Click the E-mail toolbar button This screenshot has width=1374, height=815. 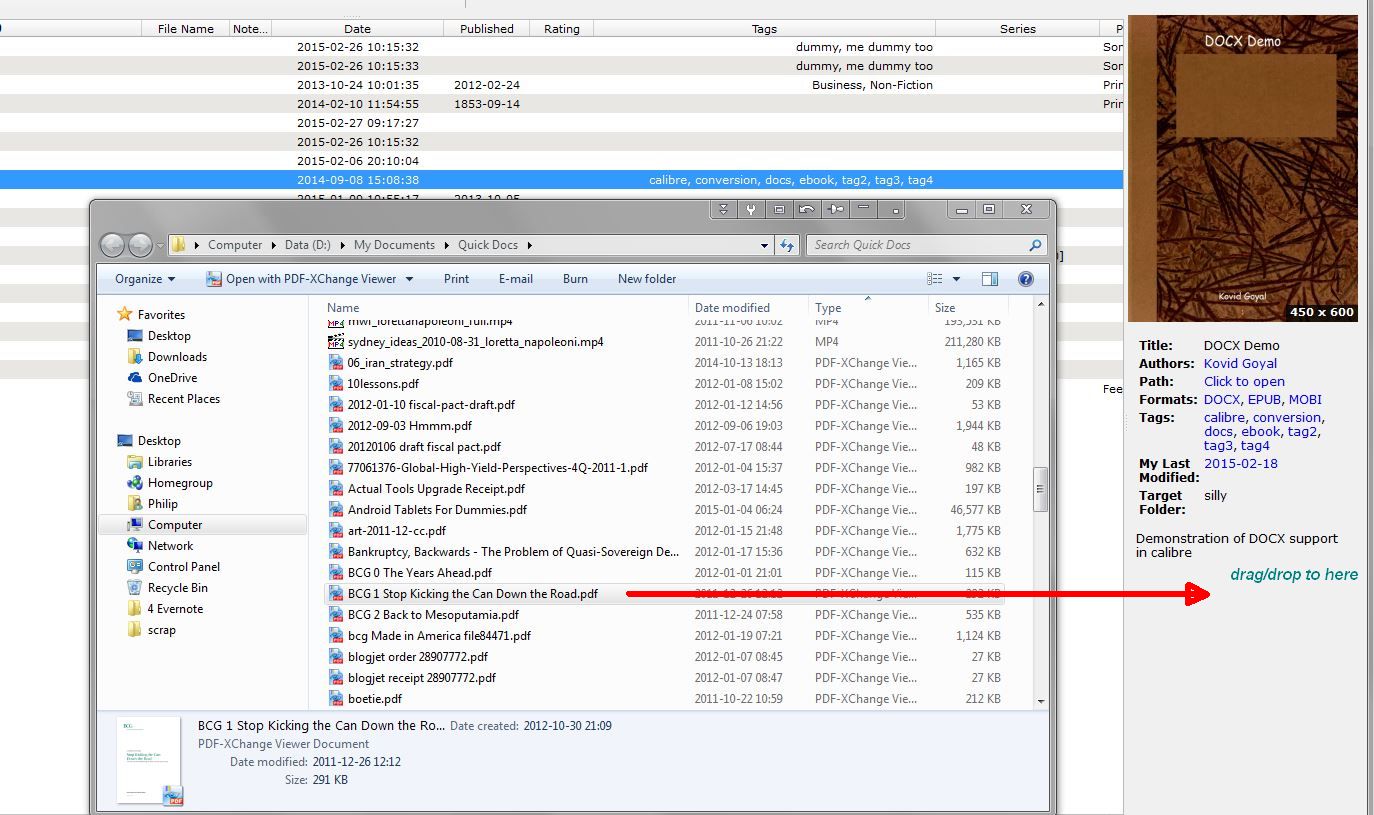(515, 279)
